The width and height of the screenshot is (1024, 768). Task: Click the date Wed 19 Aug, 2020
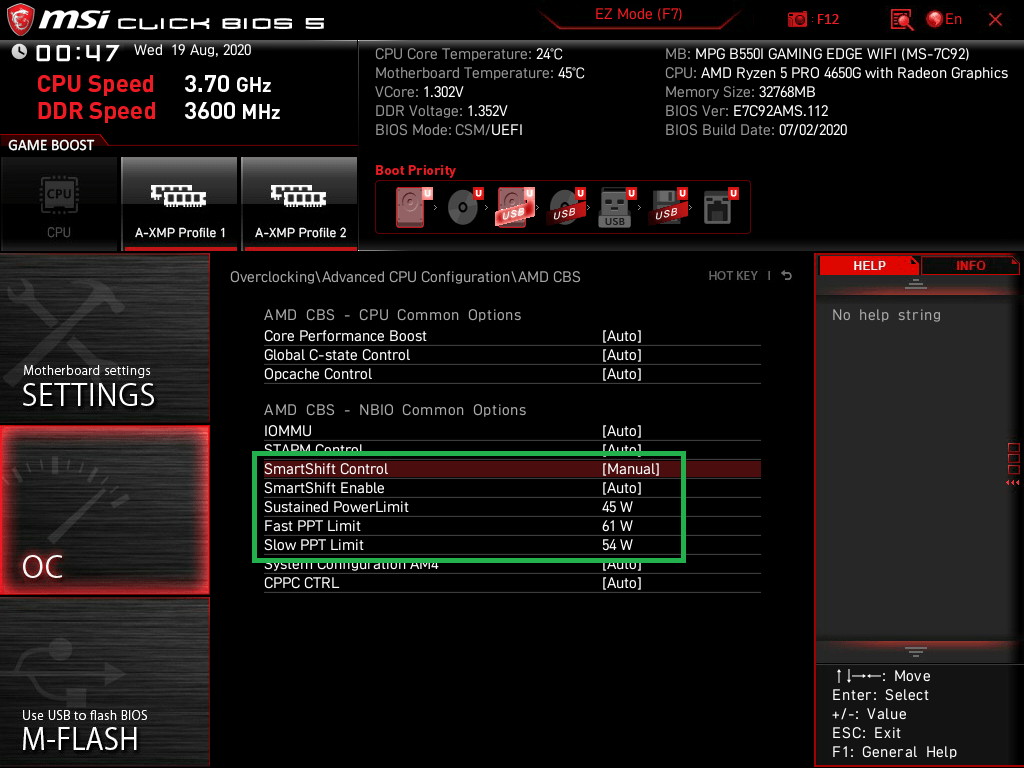coord(193,50)
